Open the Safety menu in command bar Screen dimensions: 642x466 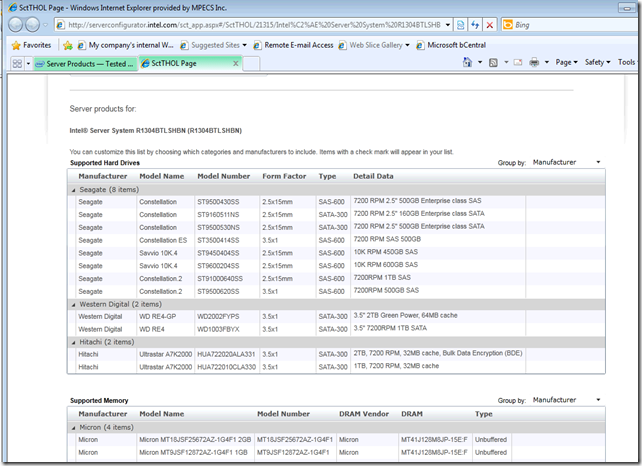597,63
